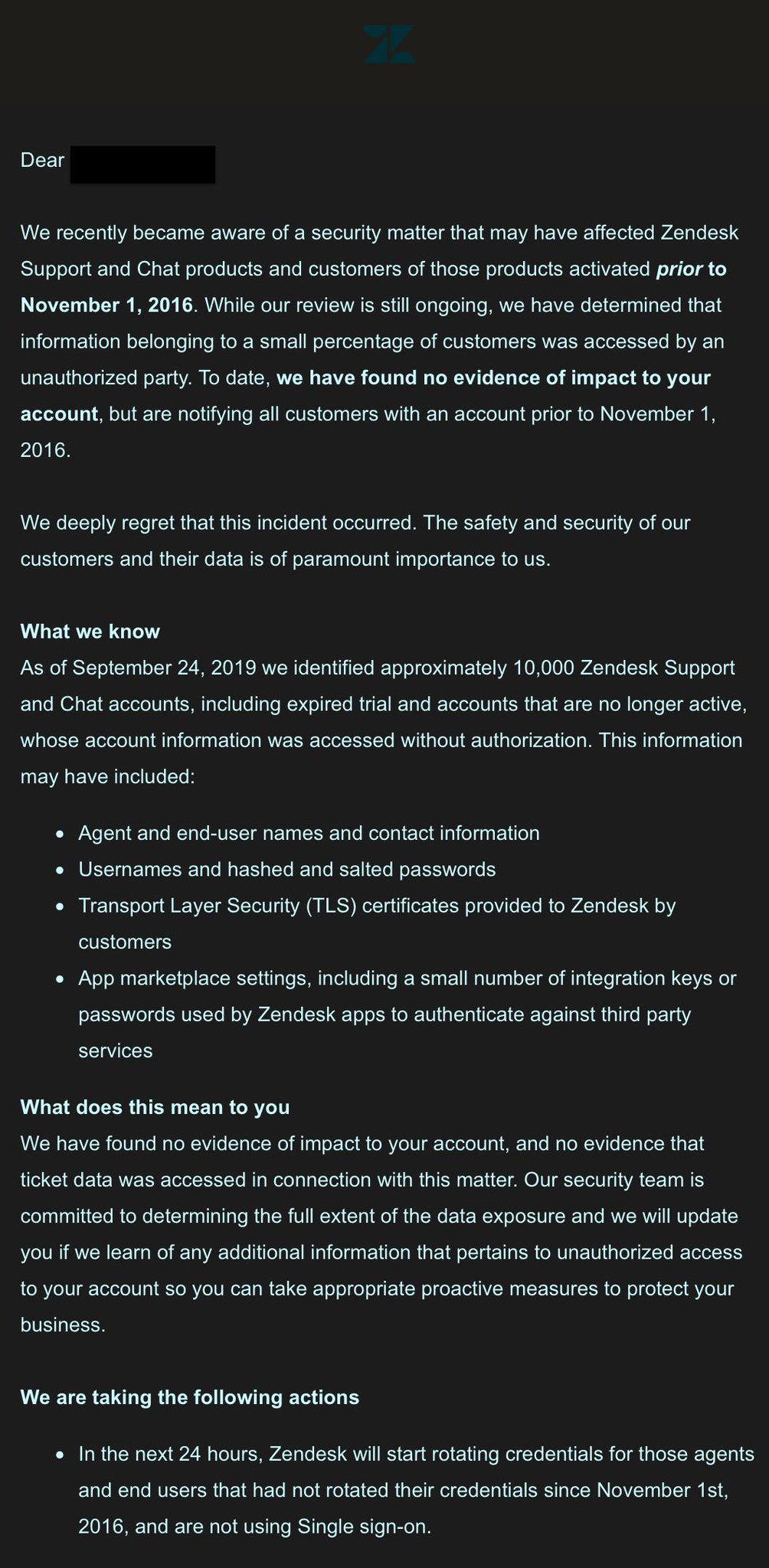This screenshot has height=1568, width=769.
Task: Click the redacted recipient name box
Action: (x=142, y=164)
